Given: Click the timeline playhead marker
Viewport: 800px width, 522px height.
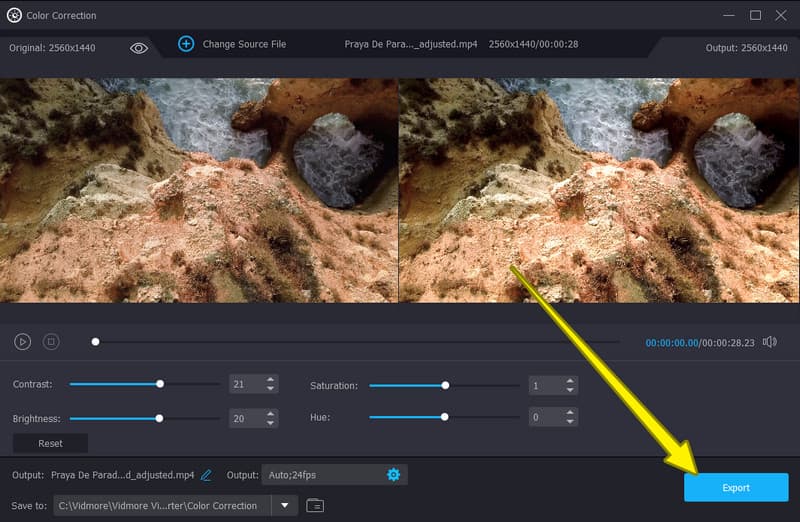Looking at the screenshot, I should click(x=96, y=342).
